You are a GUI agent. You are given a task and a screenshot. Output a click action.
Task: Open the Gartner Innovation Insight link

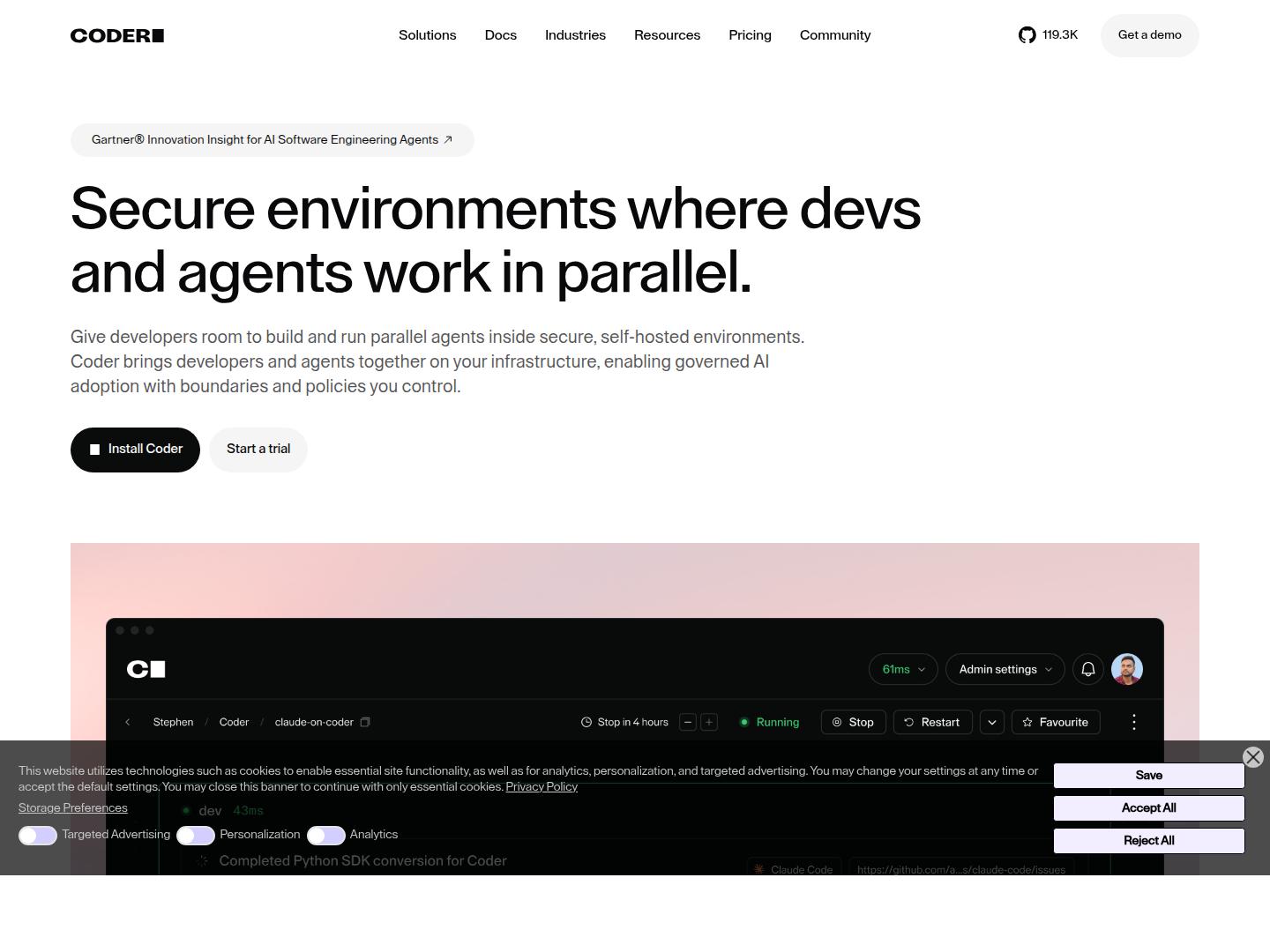(273, 140)
